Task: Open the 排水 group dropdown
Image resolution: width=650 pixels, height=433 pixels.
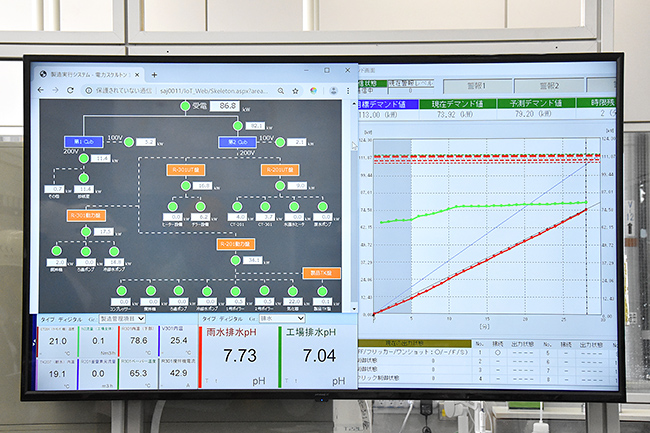Action: [273, 318]
